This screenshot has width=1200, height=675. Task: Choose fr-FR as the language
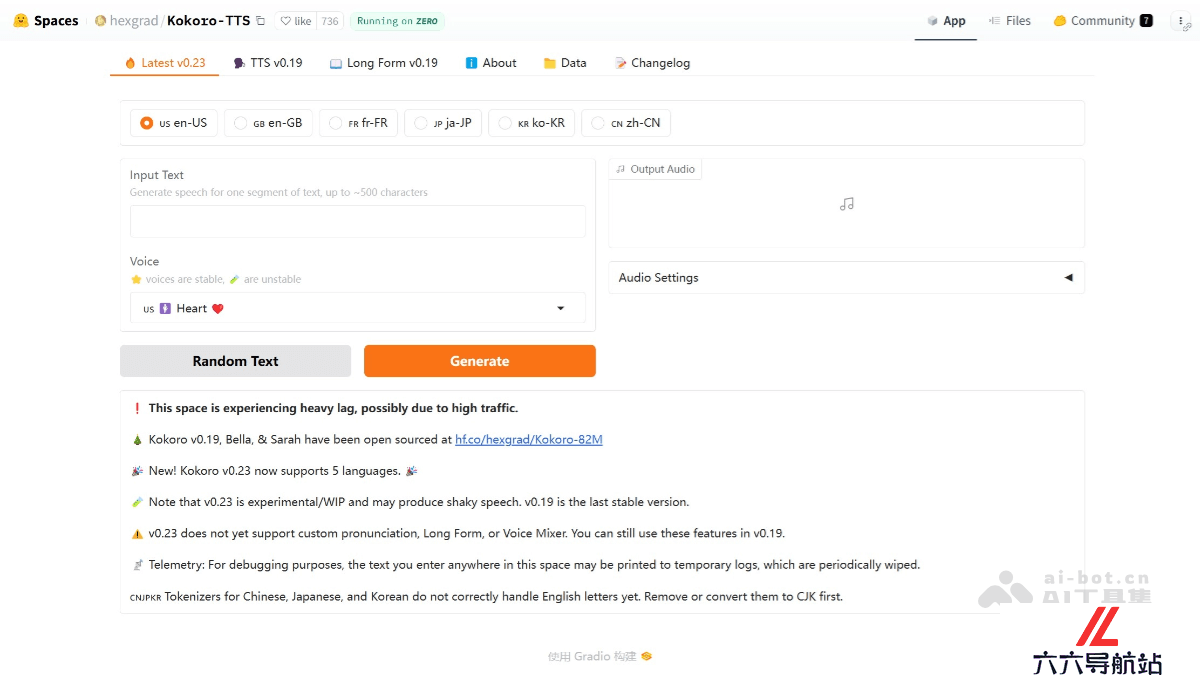(359, 123)
